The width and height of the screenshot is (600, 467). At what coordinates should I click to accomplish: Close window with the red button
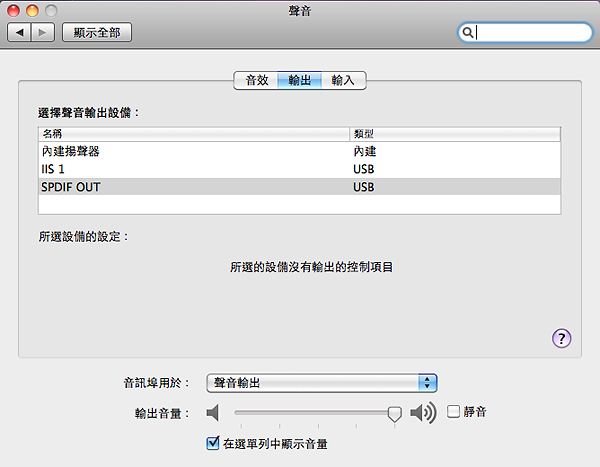tap(13, 11)
